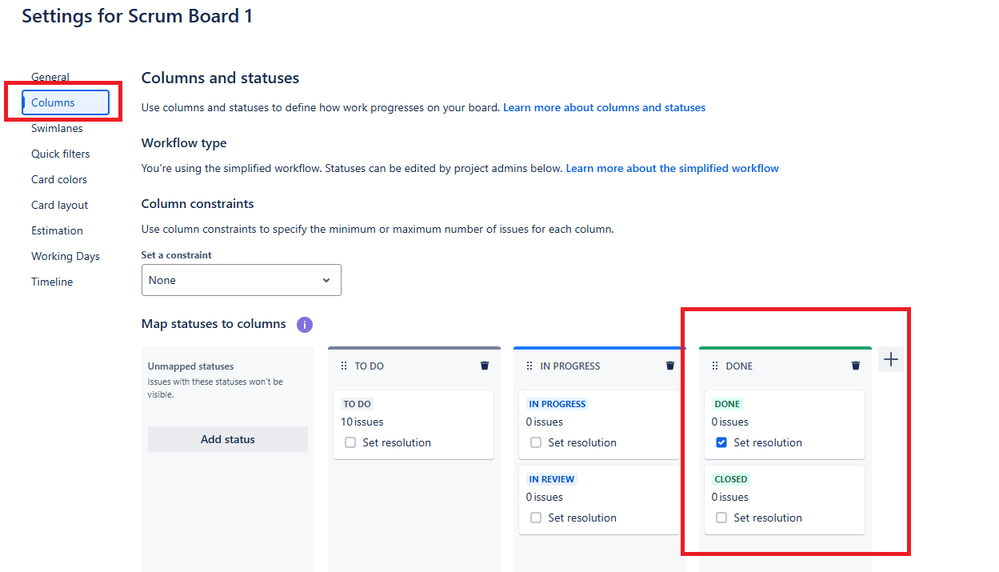Open the Set a constraint dropdown
This screenshot has height=572, width=999.
click(241, 280)
